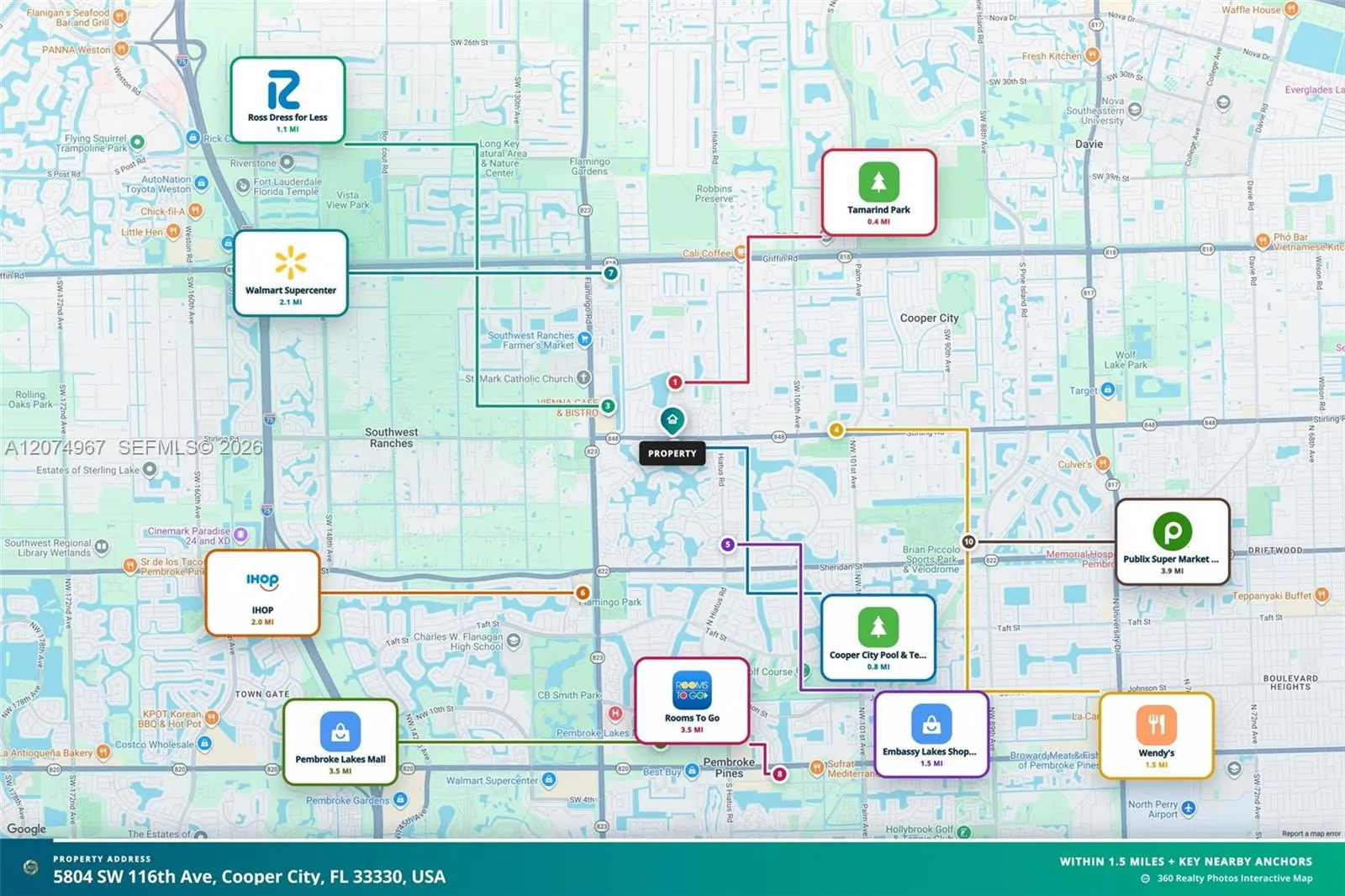This screenshot has width=1345, height=896.
Task: Click the address 5804 SW 116th Ave text
Action: pos(250,877)
